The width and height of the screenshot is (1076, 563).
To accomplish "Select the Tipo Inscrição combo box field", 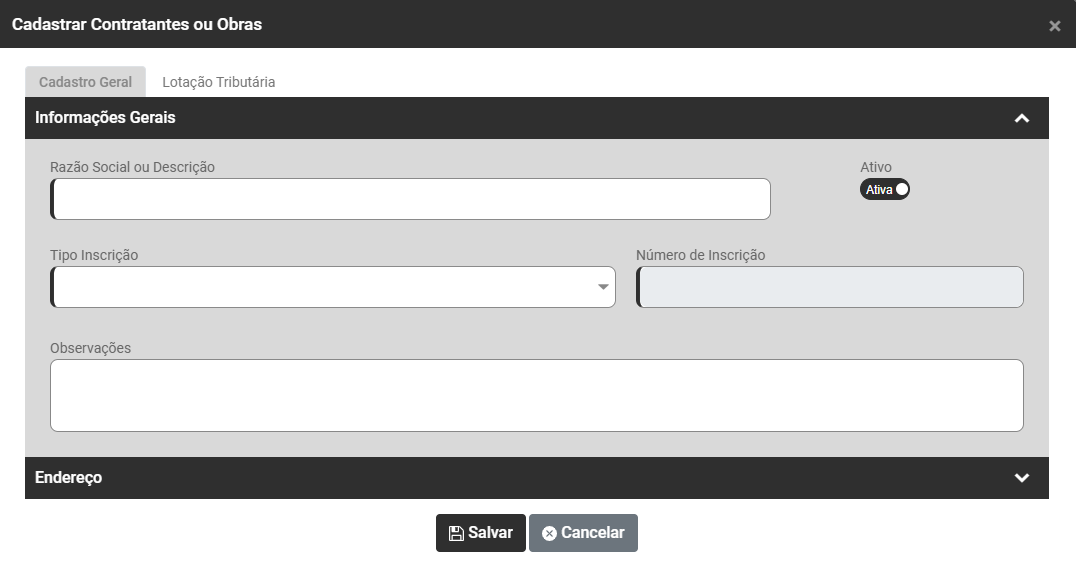I will [x=320, y=287].
